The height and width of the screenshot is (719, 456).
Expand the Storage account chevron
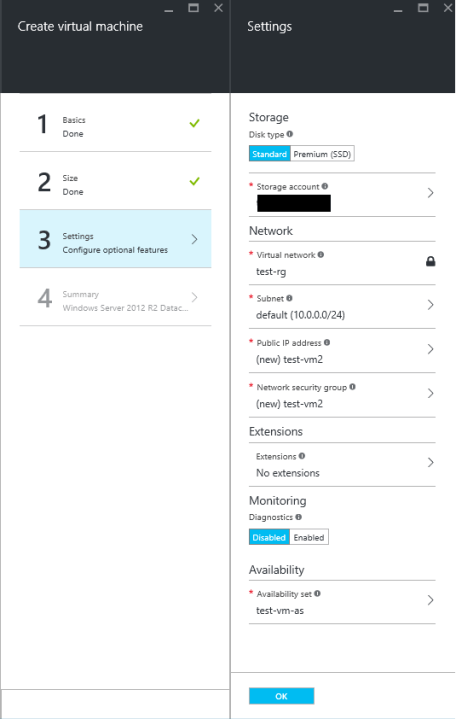coord(430,193)
